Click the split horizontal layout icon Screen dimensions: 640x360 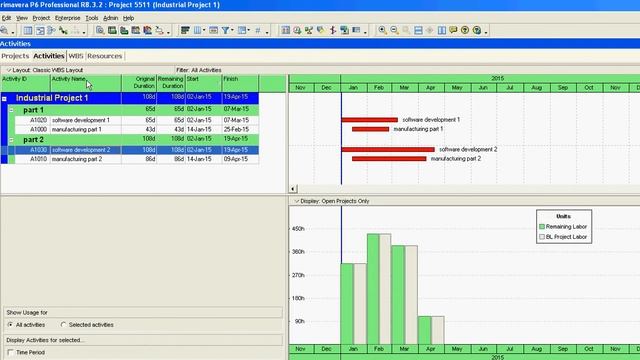(x=418, y=30)
